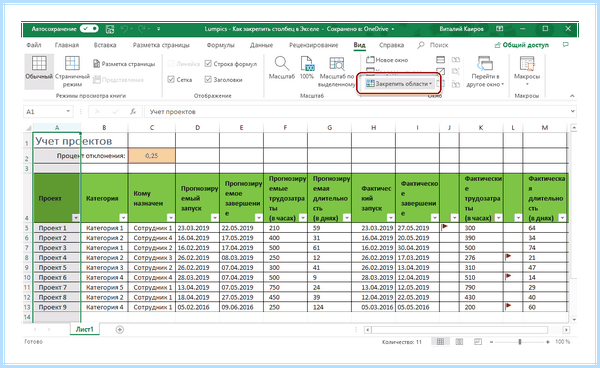Open the Name Box dropdown arrow

(x=68, y=111)
